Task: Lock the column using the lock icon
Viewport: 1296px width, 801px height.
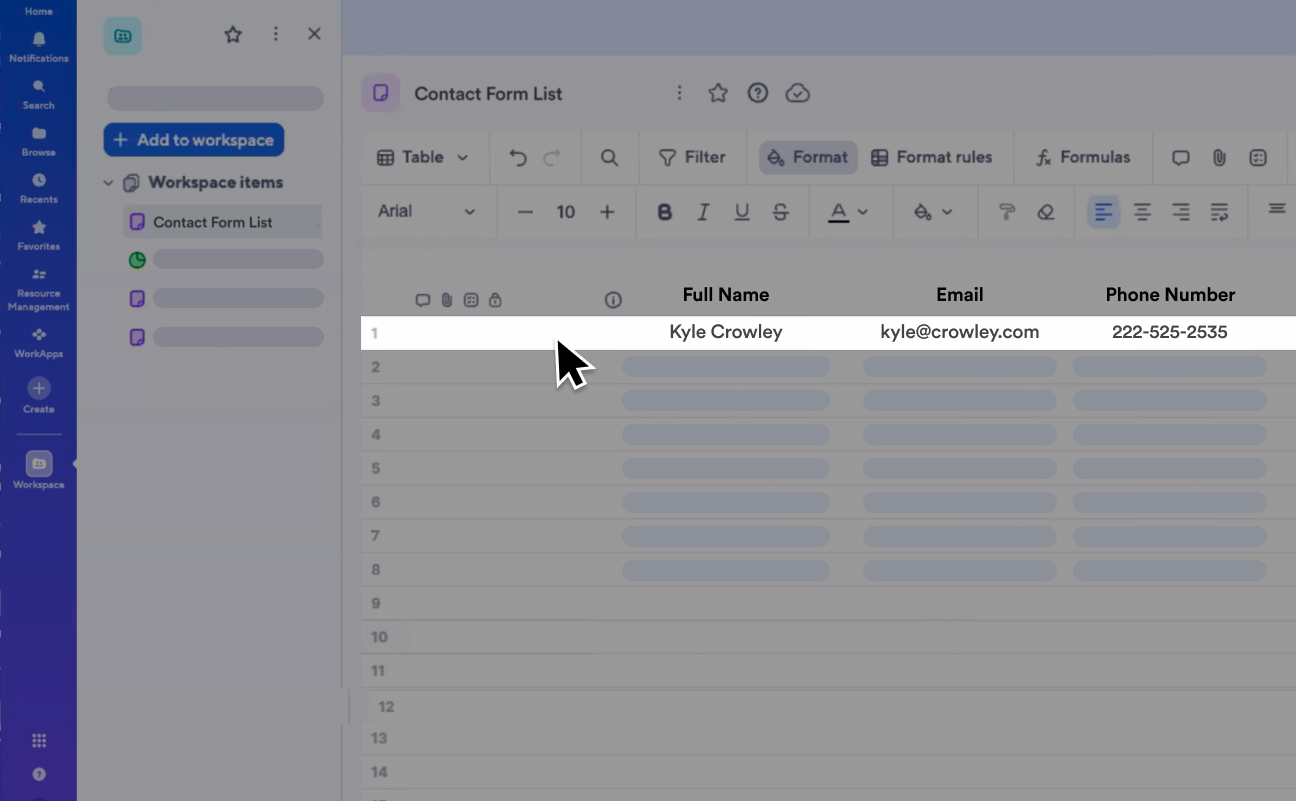Action: point(495,299)
